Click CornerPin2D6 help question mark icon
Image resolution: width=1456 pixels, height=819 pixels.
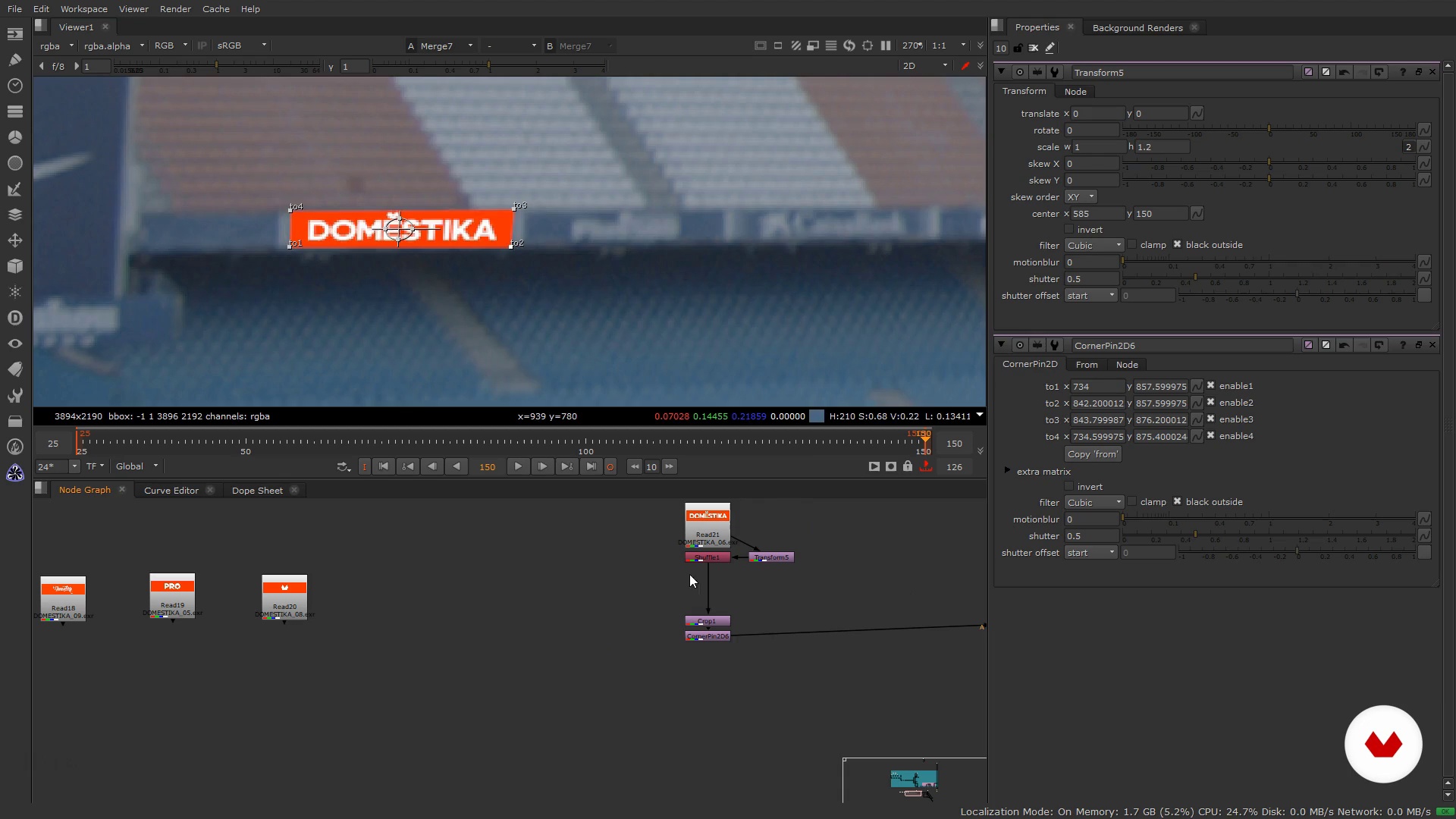click(1402, 345)
